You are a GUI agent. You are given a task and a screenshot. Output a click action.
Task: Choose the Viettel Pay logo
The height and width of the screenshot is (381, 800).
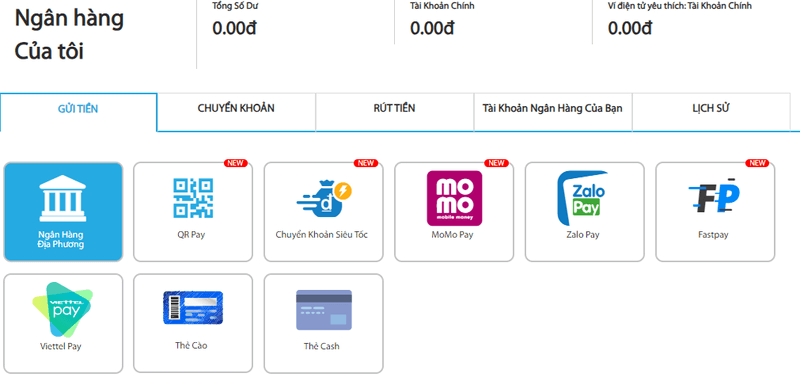[62, 309]
